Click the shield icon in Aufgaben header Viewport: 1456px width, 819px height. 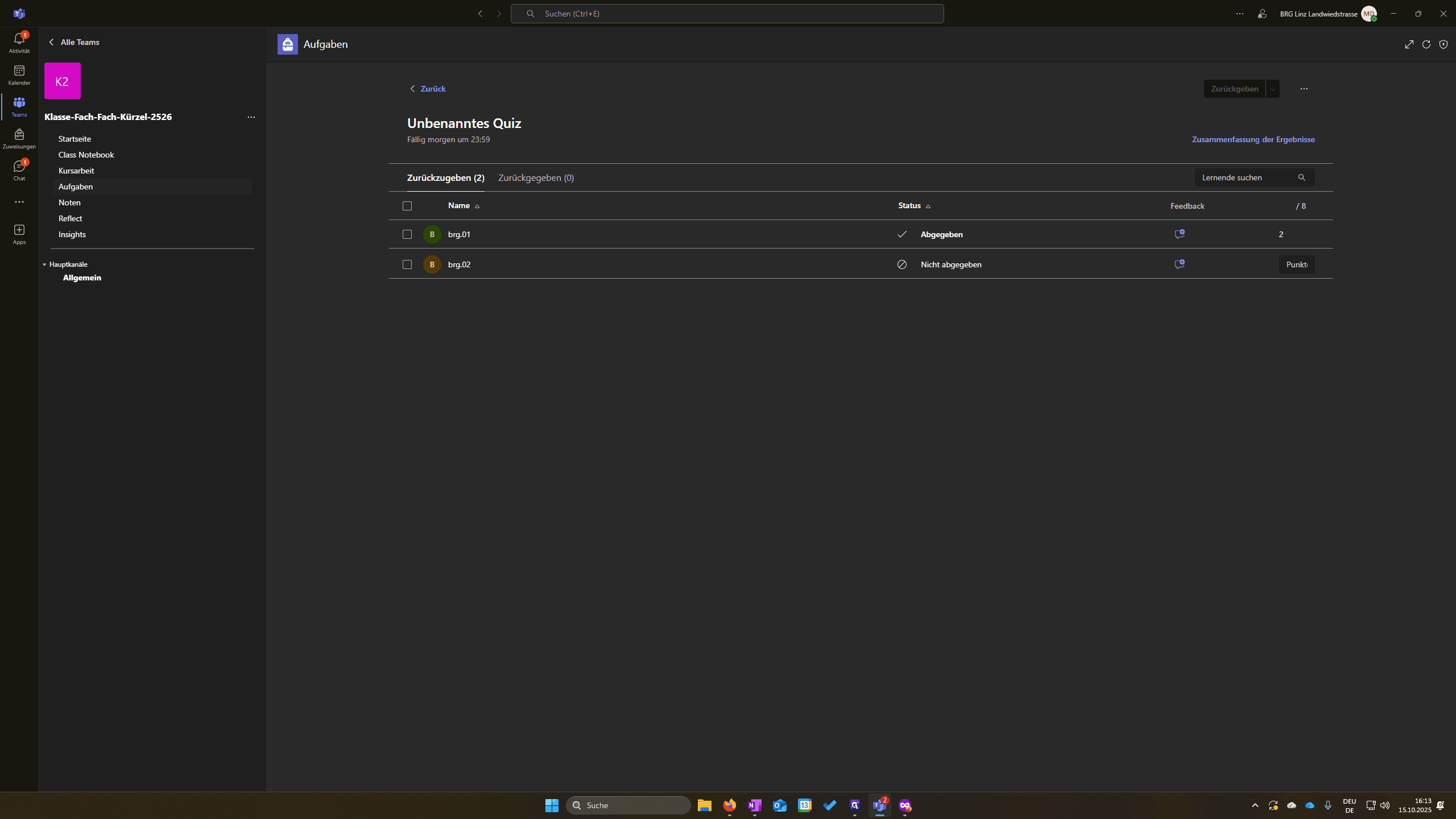[1443, 44]
